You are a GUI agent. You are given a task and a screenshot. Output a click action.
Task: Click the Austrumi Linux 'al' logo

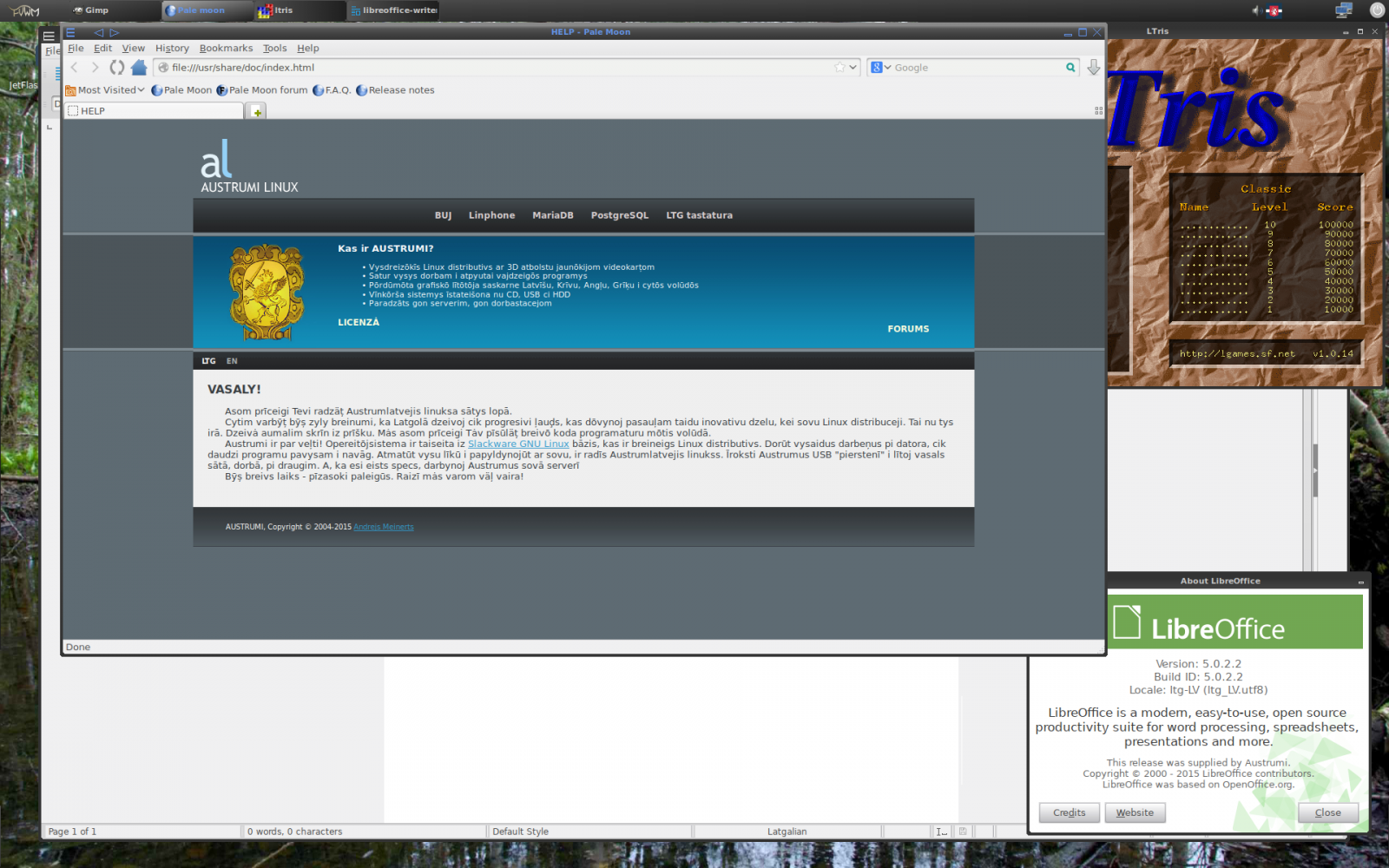coord(249,167)
